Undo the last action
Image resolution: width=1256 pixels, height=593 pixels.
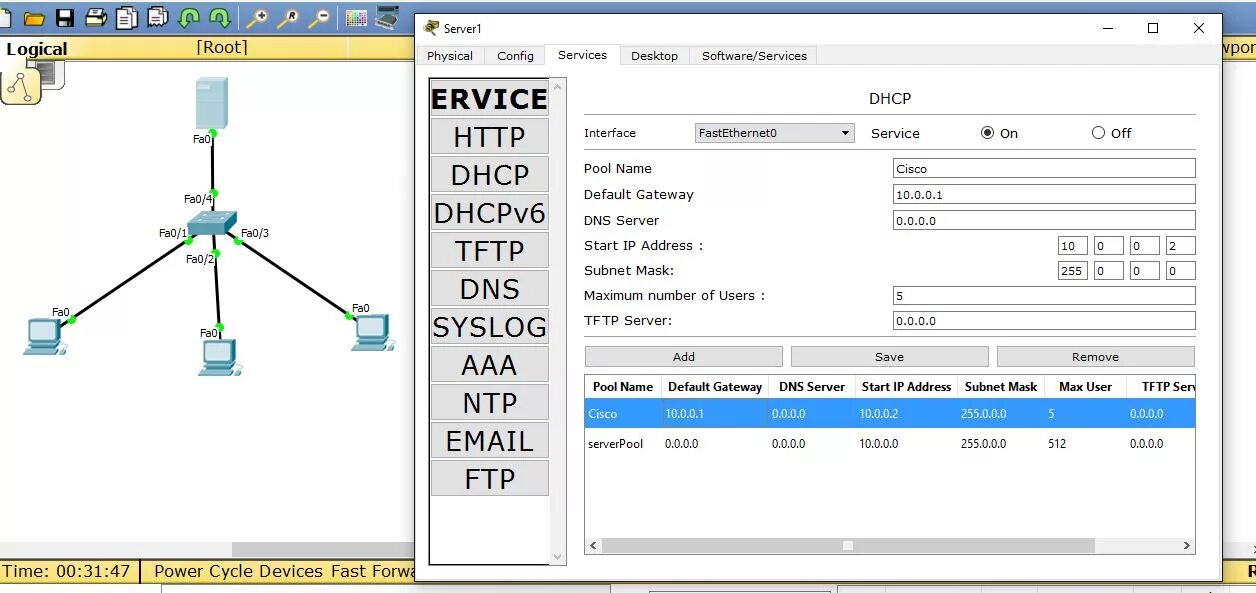pyautogui.click(x=188, y=17)
